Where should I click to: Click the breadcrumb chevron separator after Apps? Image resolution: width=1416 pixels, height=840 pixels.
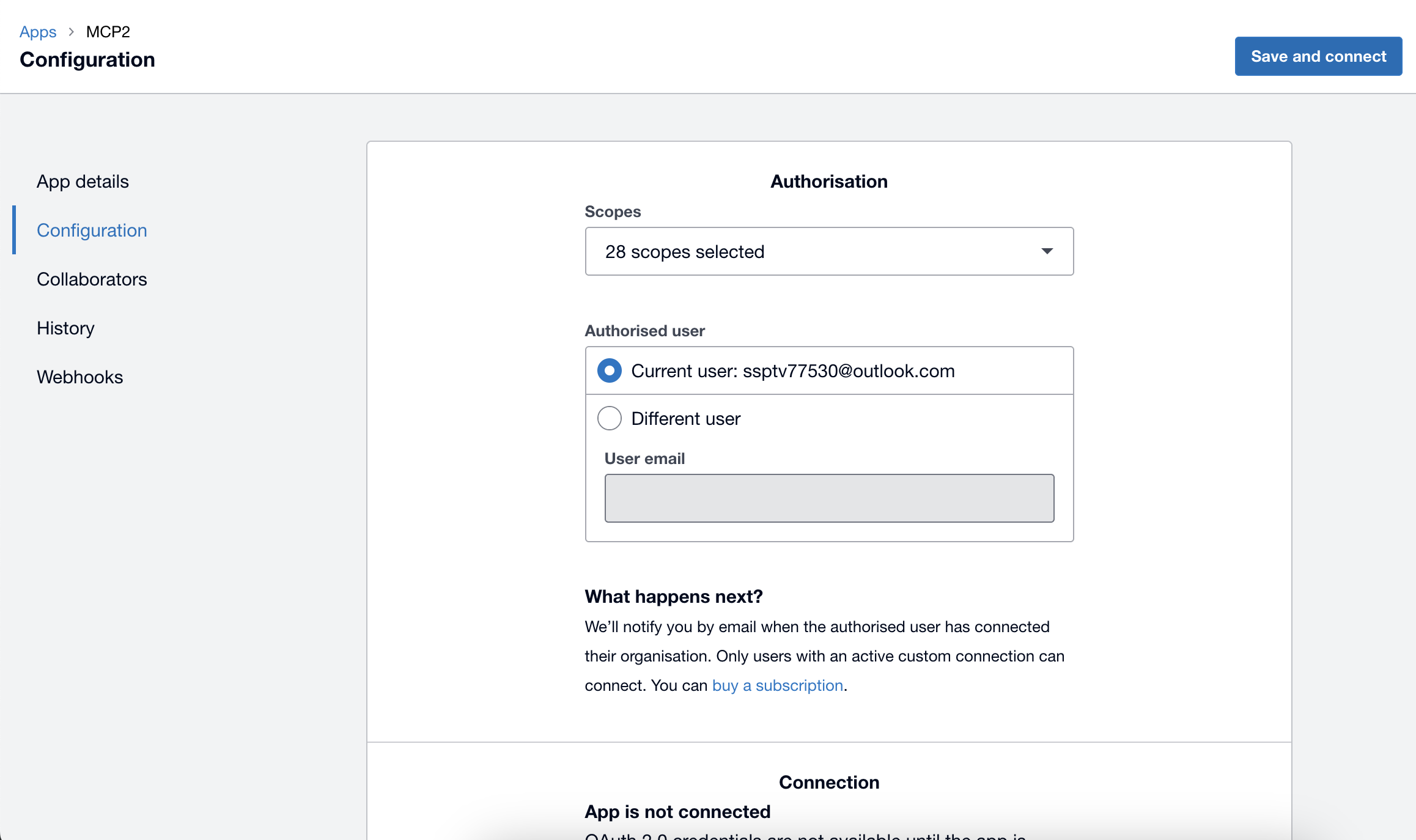(x=72, y=32)
